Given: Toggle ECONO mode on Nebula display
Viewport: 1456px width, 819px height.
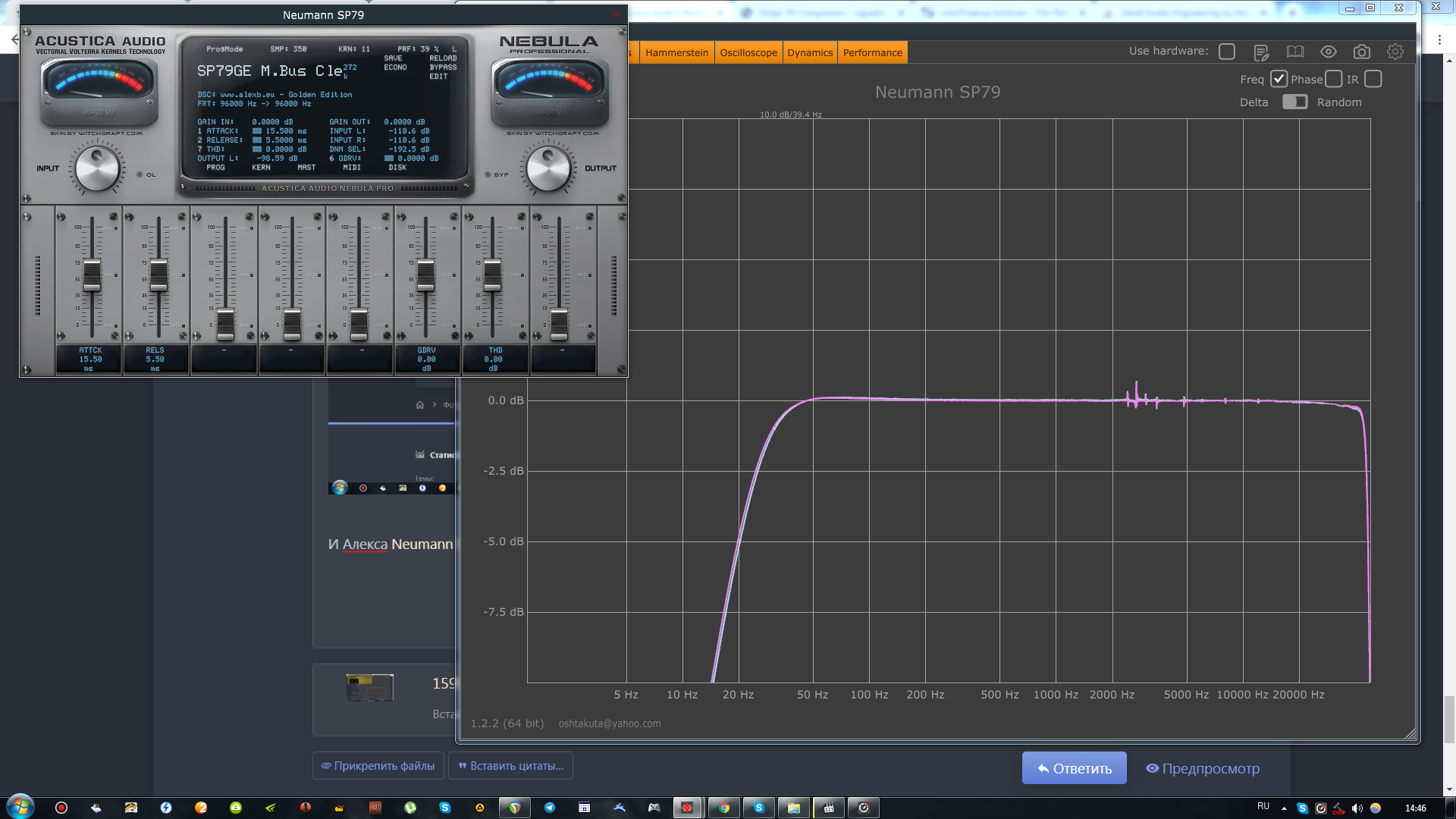Looking at the screenshot, I should tap(395, 67).
